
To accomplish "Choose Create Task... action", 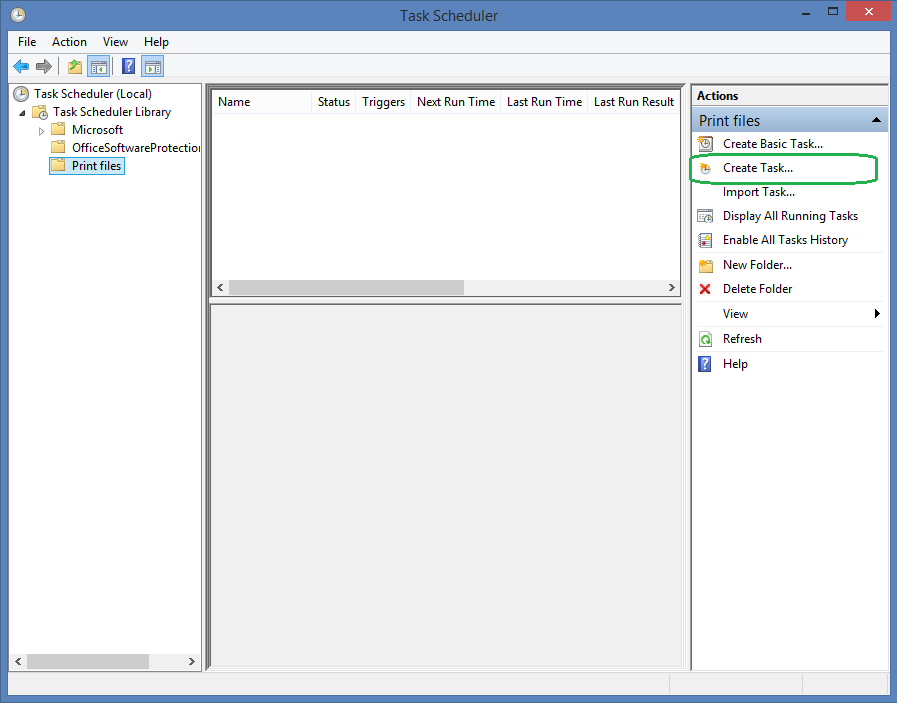I will [x=758, y=168].
